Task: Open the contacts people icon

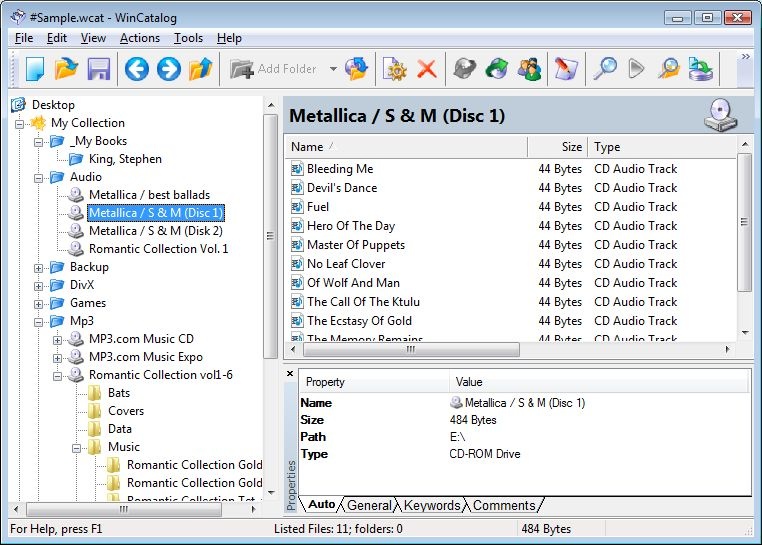Action: 529,69
